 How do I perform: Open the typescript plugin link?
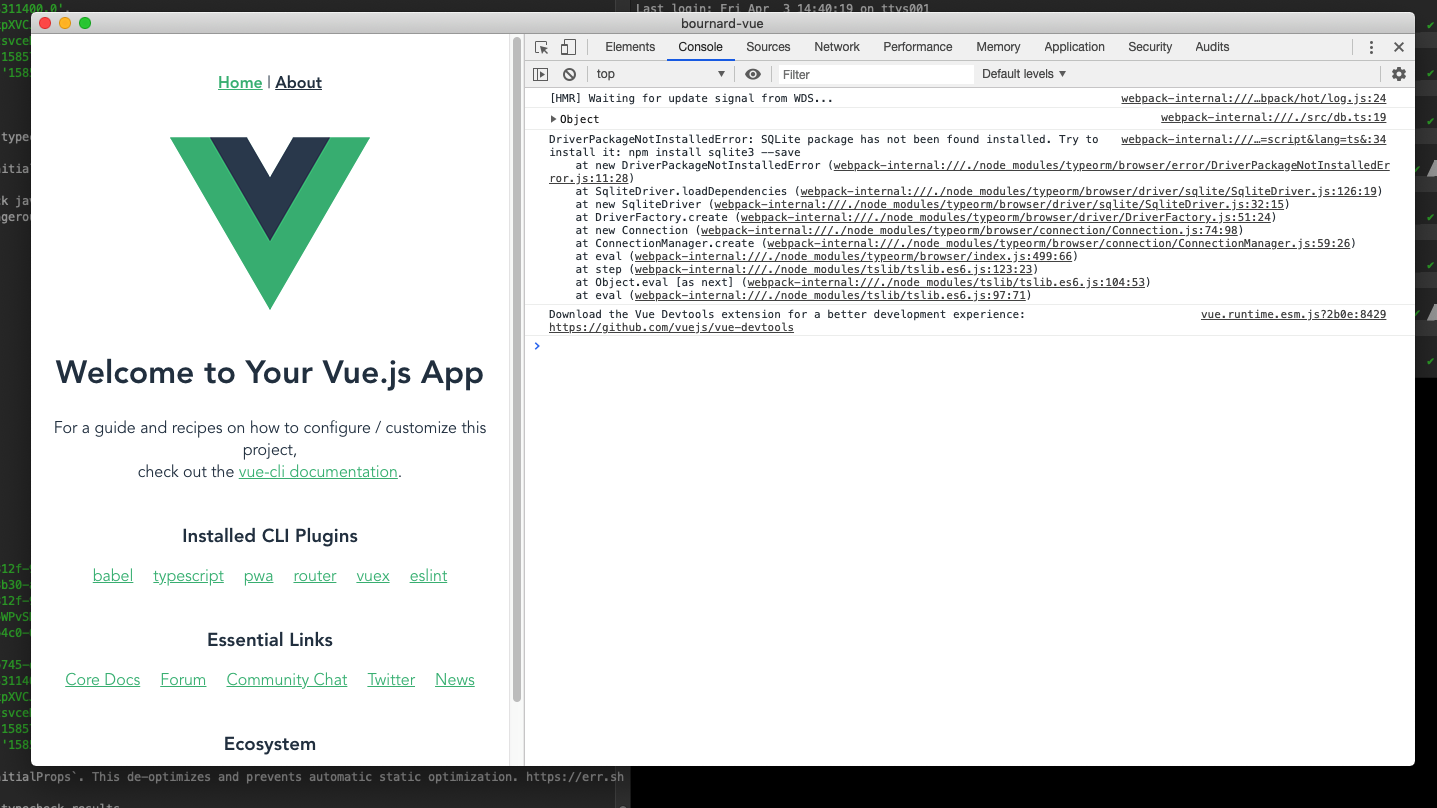188,576
